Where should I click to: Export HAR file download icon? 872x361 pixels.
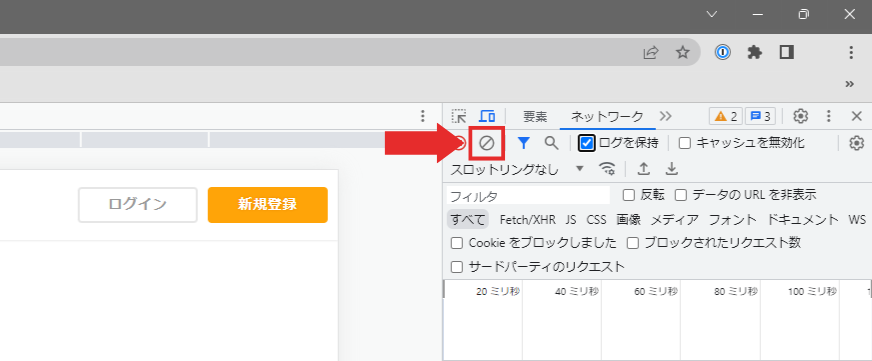point(672,169)
